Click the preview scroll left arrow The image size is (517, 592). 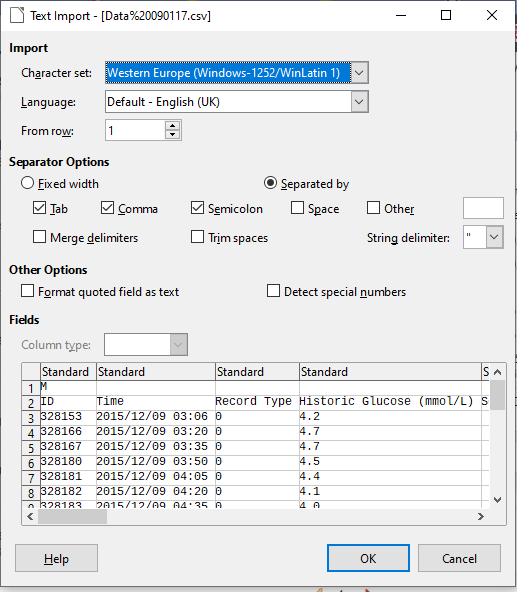point(31,516)
